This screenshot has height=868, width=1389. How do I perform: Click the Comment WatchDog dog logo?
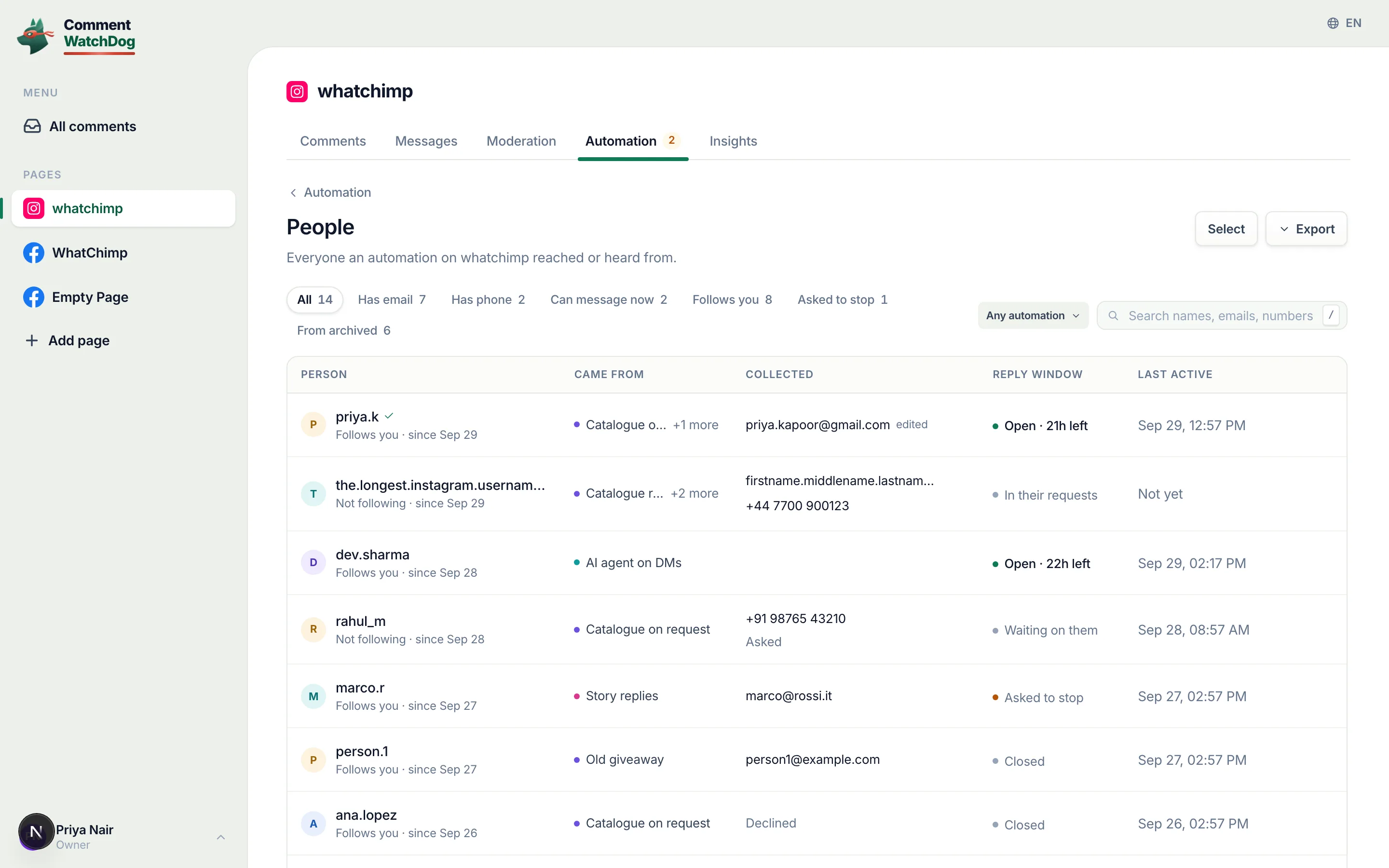pos(35,36)
